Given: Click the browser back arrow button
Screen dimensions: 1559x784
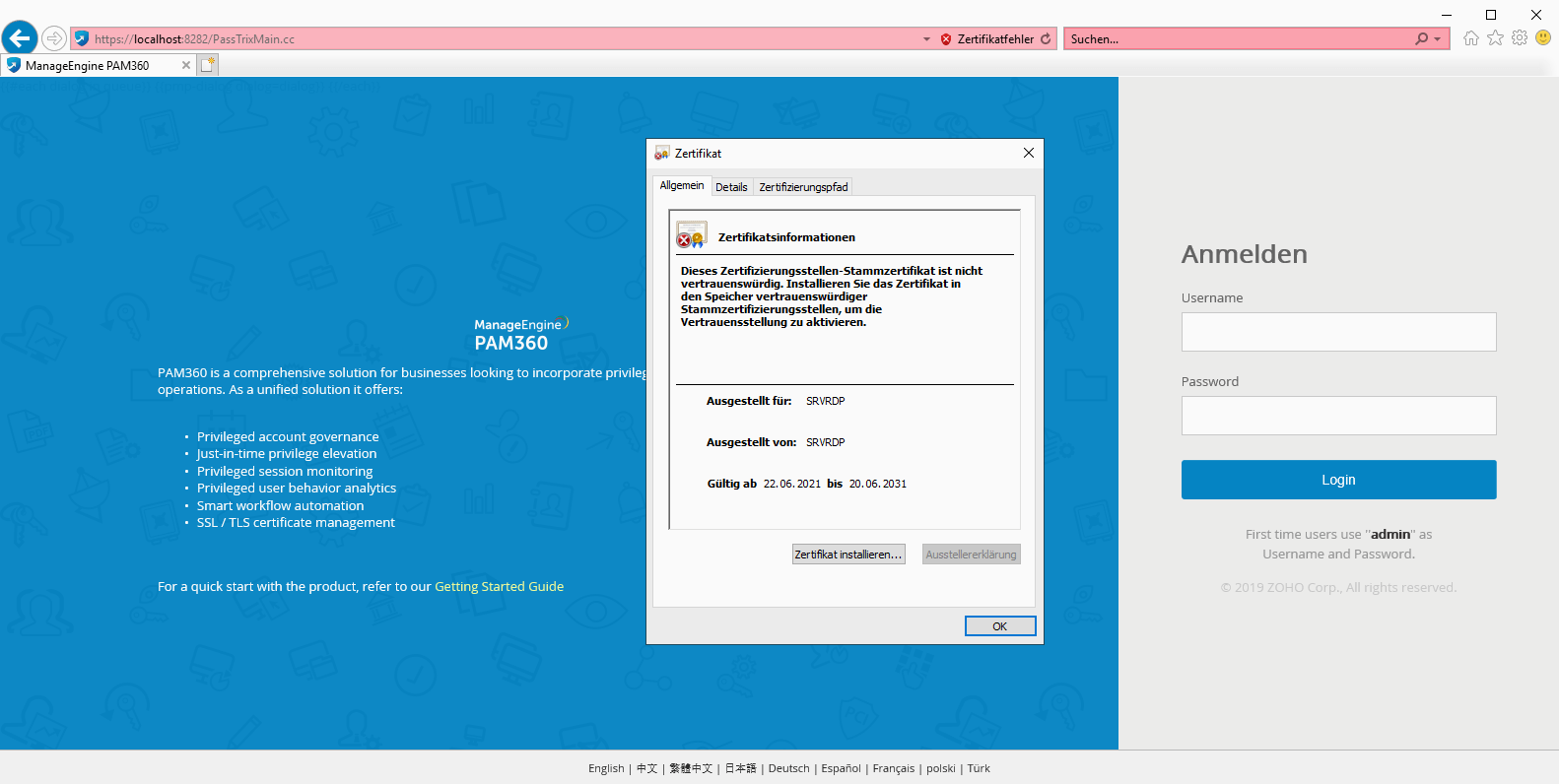Looking at the screenshot, I should 20,38.
